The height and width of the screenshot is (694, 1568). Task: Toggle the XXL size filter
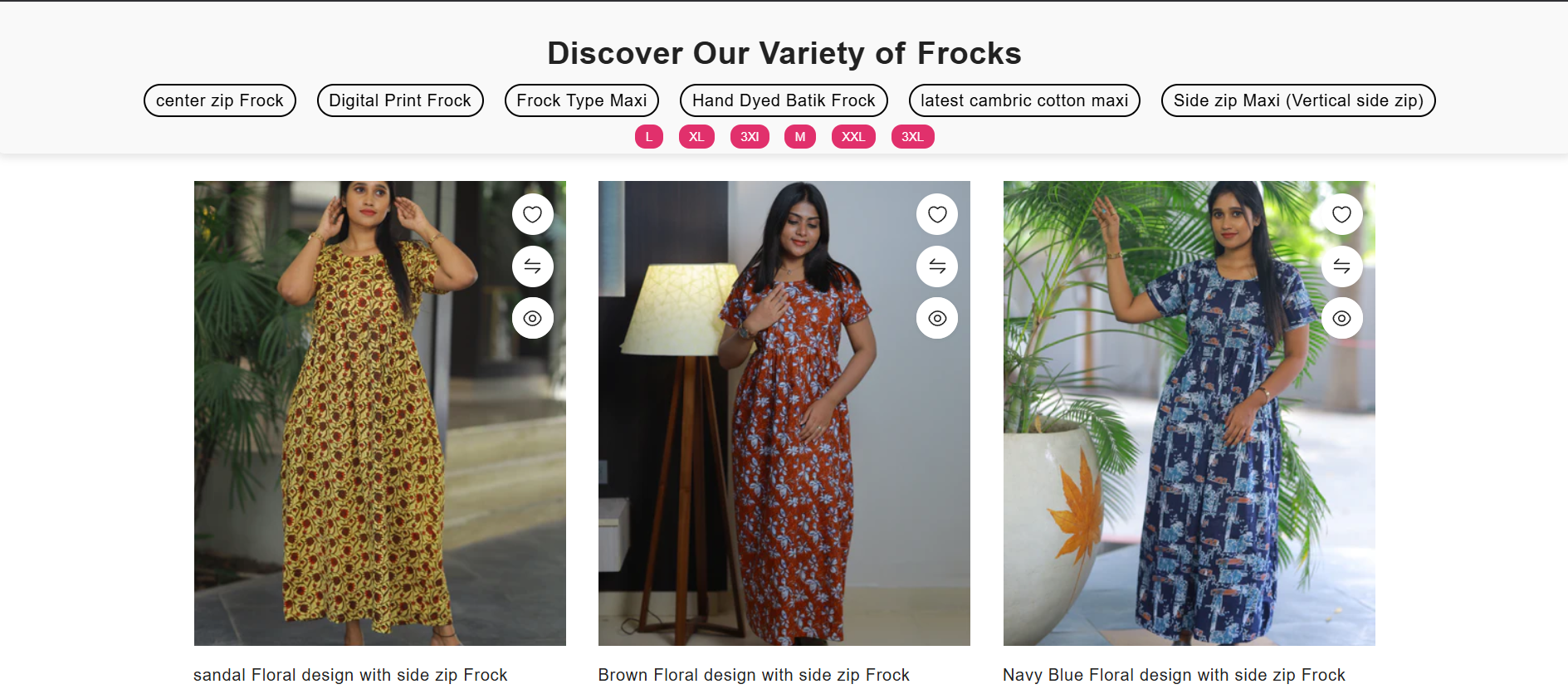click(x=853, y=137)
